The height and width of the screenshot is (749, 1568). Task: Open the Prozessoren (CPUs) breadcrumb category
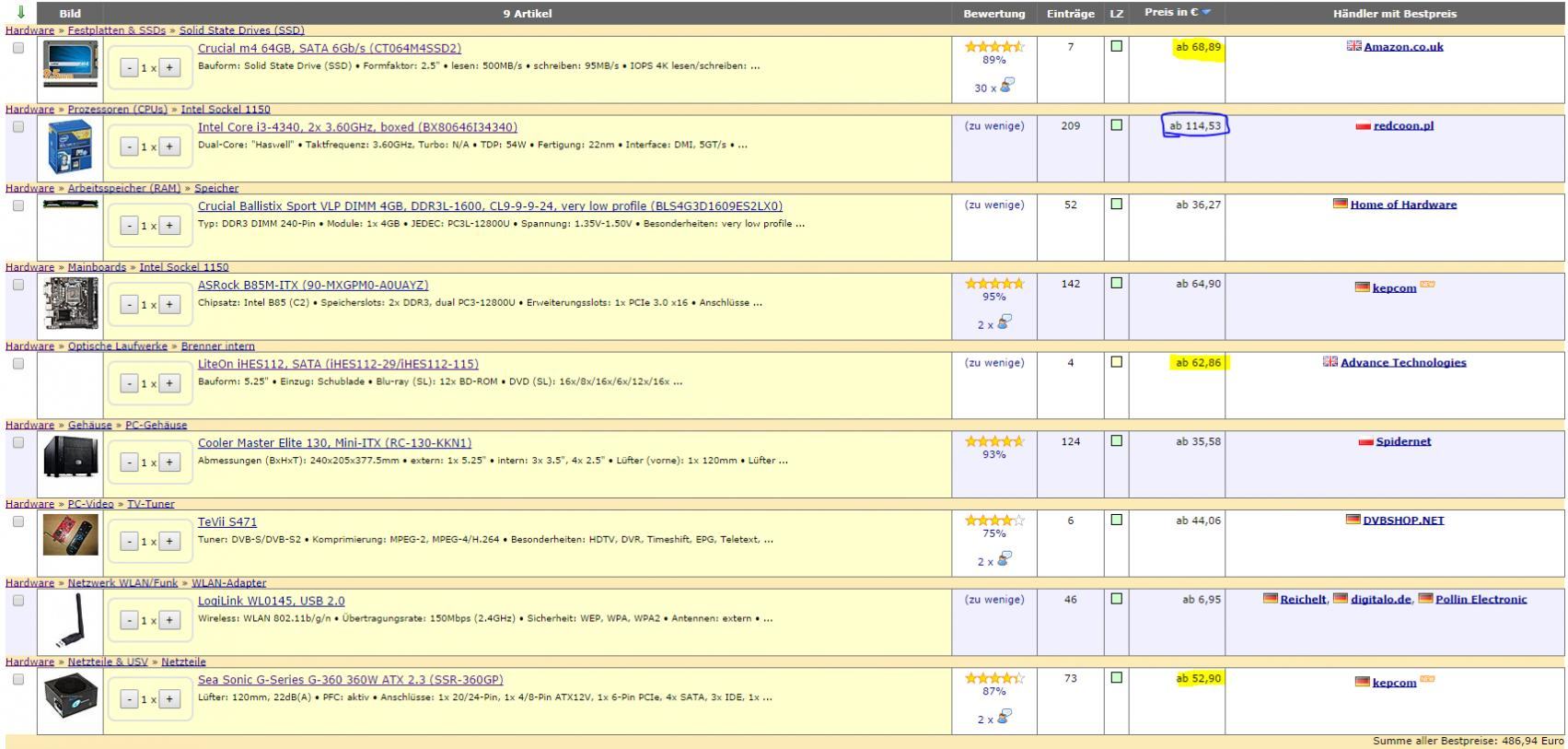[118, 110]
